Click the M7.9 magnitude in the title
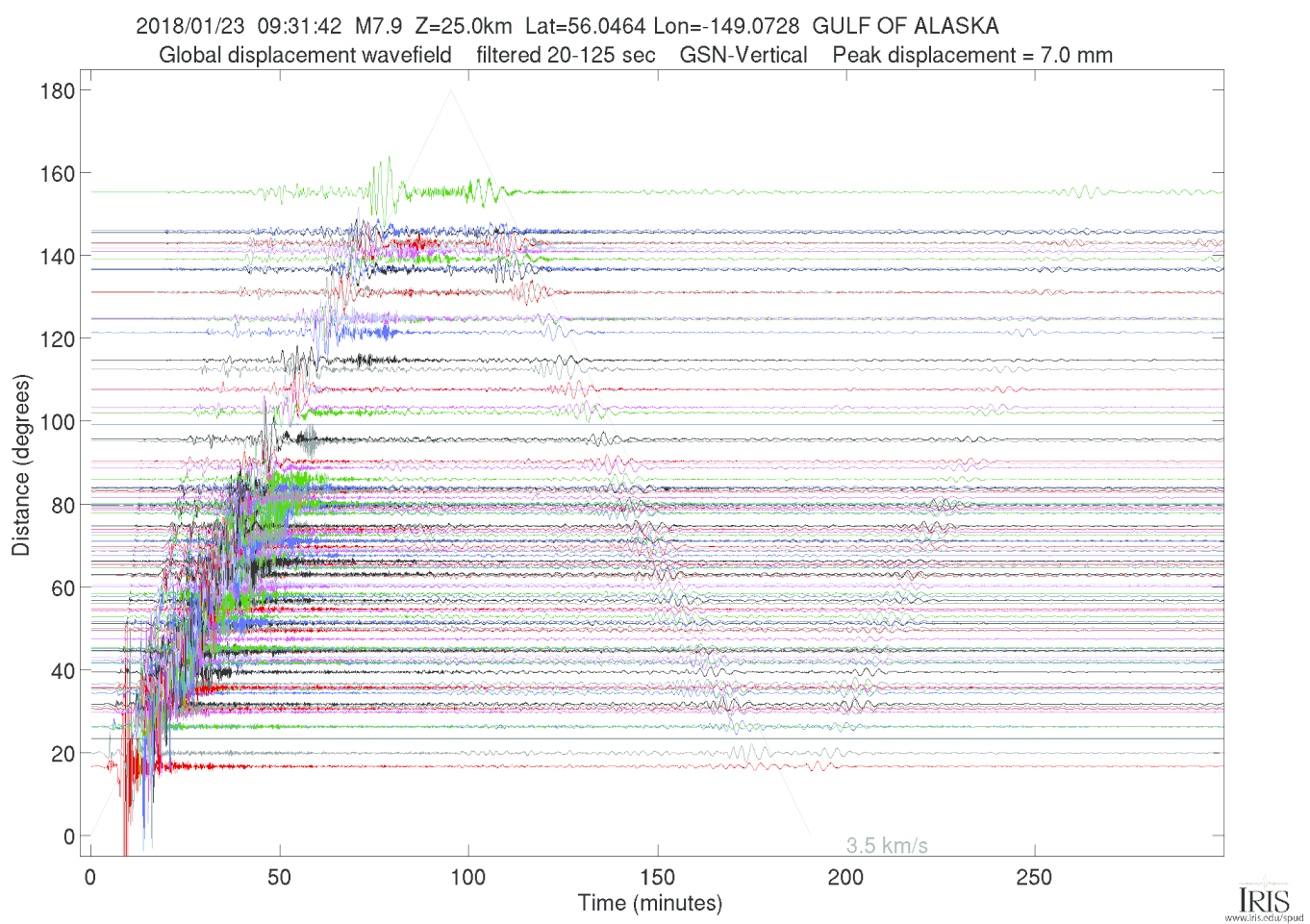Screen dimensions: 1310x924 click(x=378, y=26)
